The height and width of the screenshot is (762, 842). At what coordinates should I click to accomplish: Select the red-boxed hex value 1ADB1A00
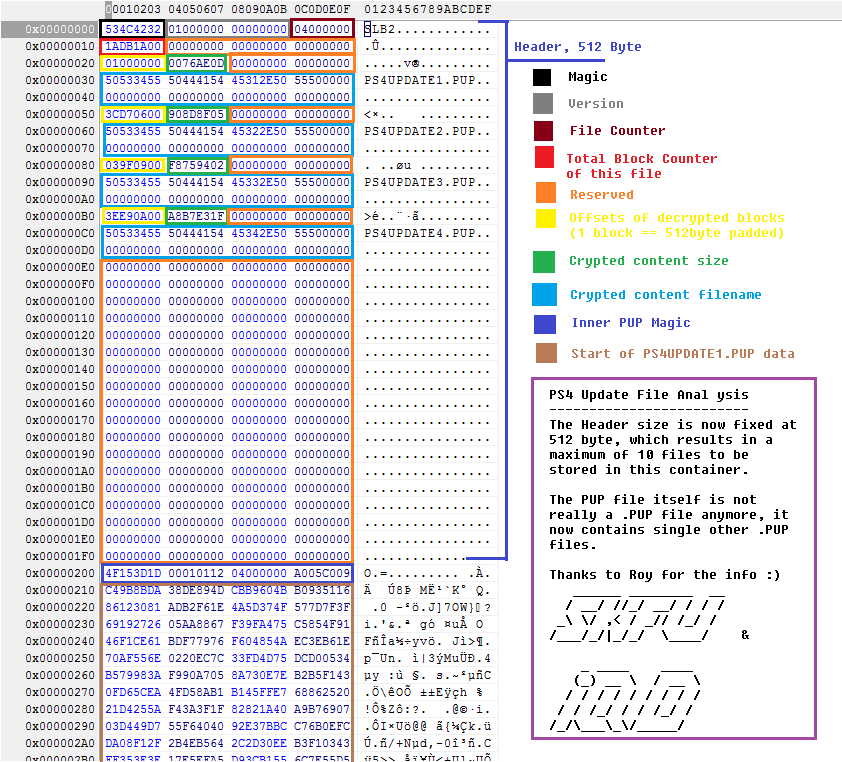(133, 46)
